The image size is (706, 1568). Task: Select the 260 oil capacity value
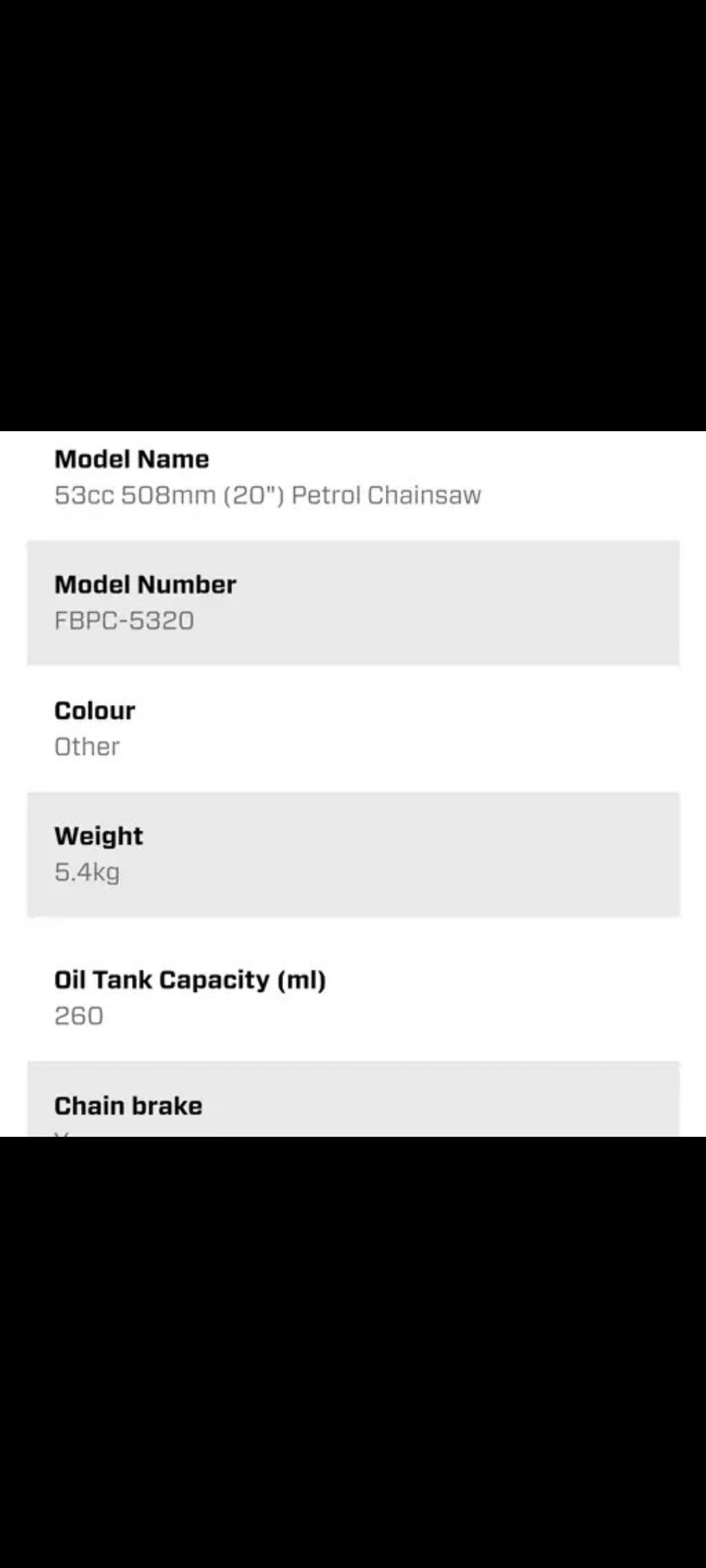click(x=78, y=1016)
